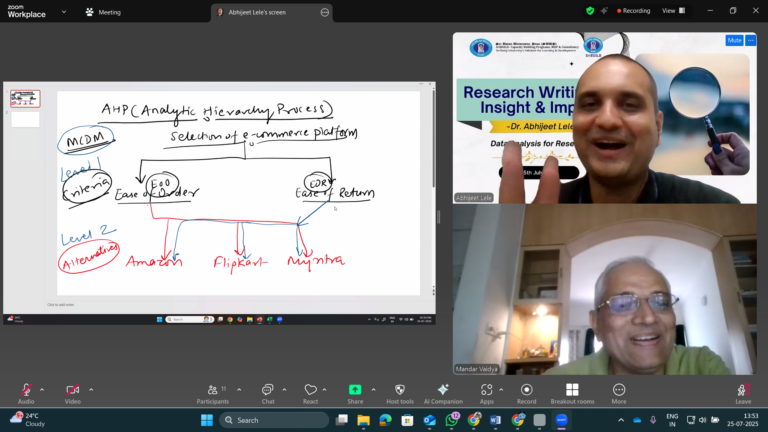Open clock showing 13:53
The height and width of the screenshot is (432, 768).
(743, 420)
